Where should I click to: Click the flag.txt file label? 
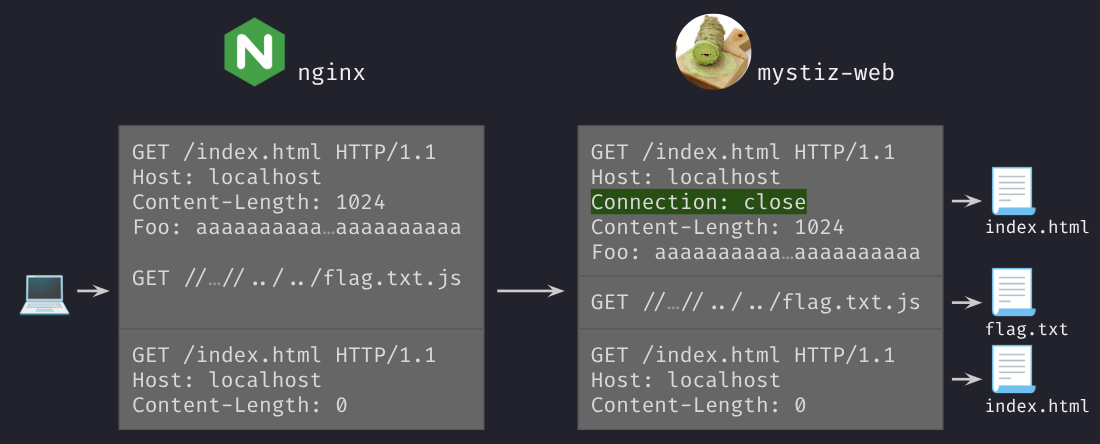pos(1026,329)
